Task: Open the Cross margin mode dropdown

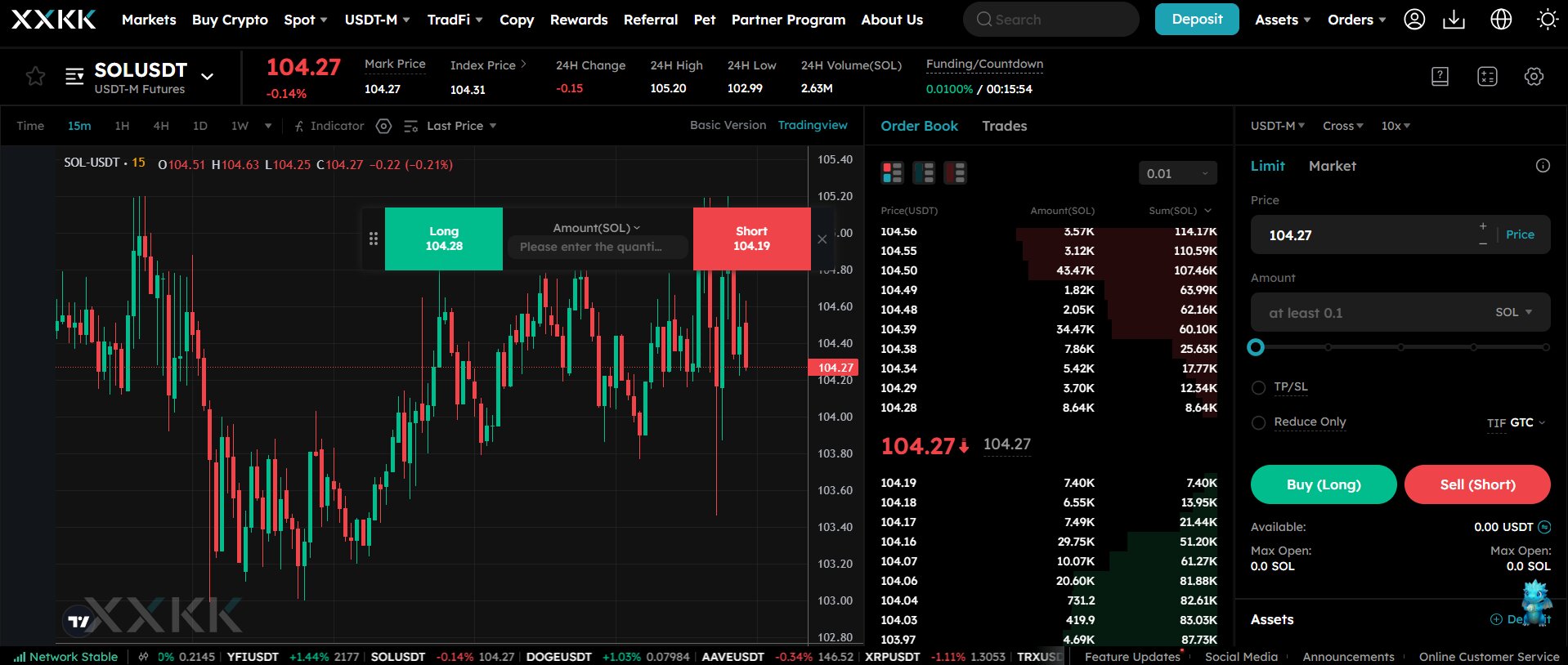Action: pyautogui.click(x=1342, y=126)
